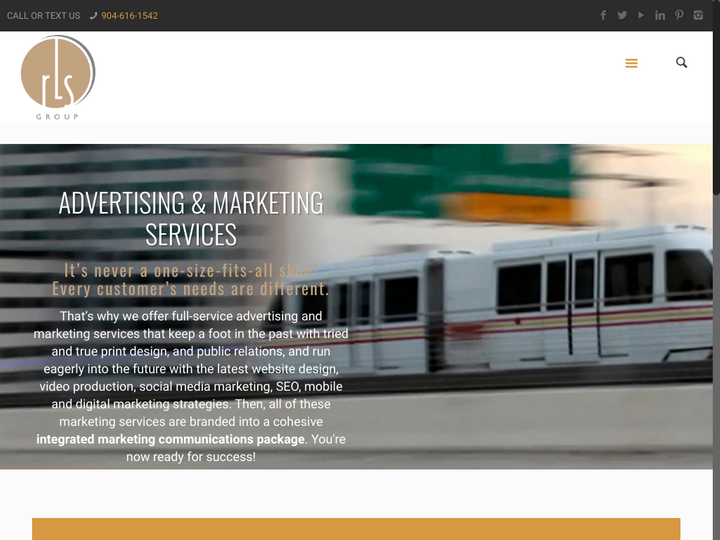Click 'integrated marketing communications package' bold text
This screenshot has width=720, height=540.
click(170, 439)
